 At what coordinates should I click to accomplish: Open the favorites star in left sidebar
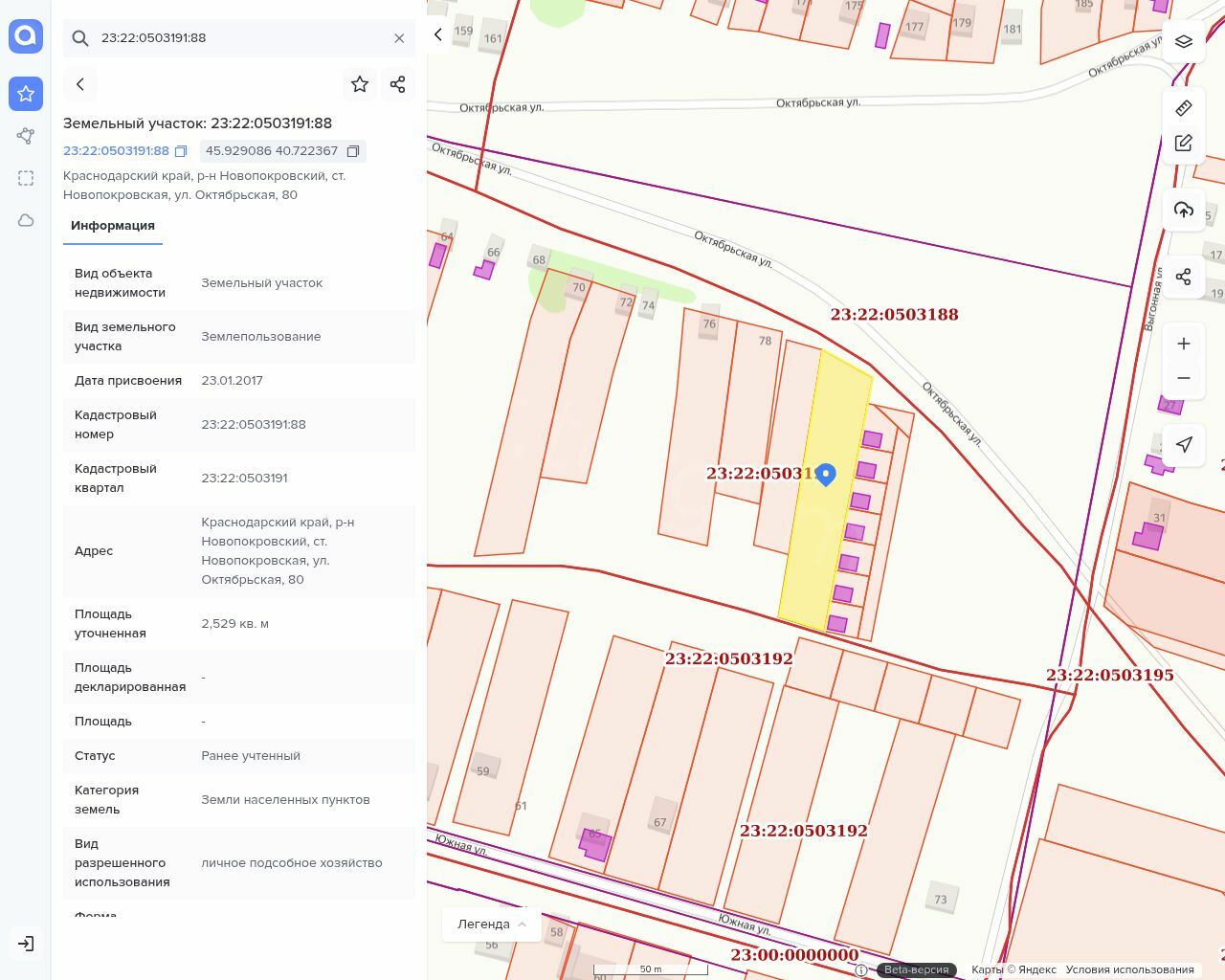pos(26,94)
